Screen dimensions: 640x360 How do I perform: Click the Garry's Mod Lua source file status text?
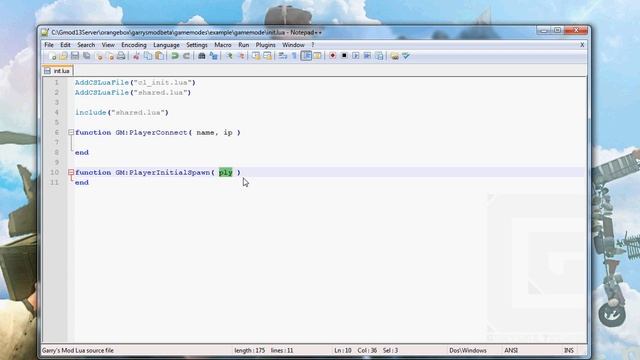tap(78, 351)
